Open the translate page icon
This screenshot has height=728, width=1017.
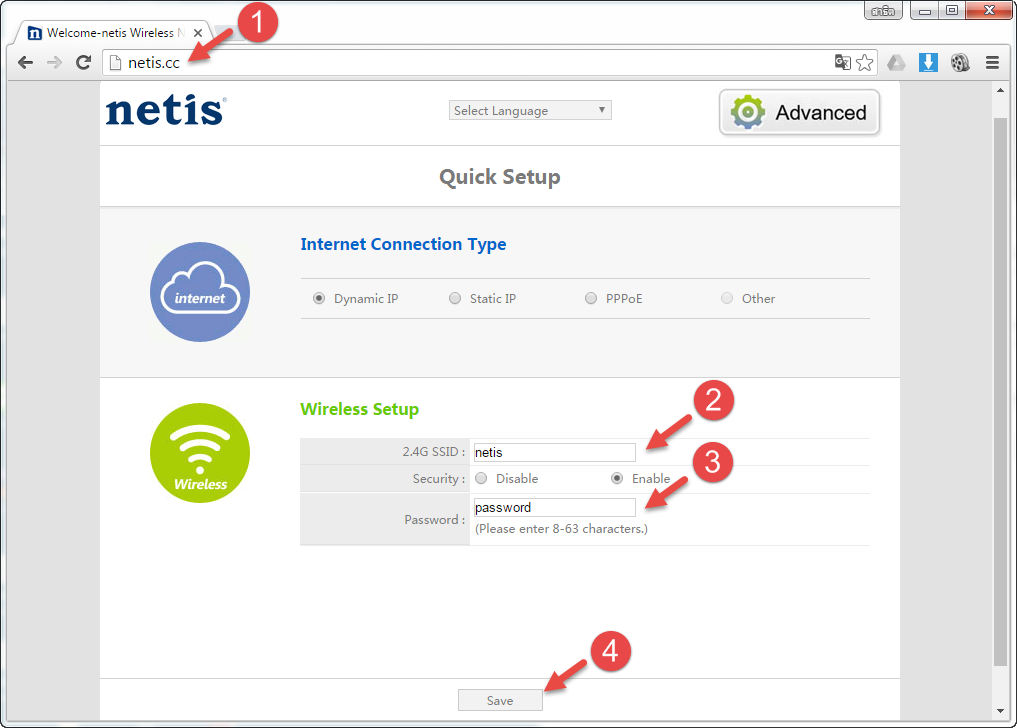tap(843, 62)
